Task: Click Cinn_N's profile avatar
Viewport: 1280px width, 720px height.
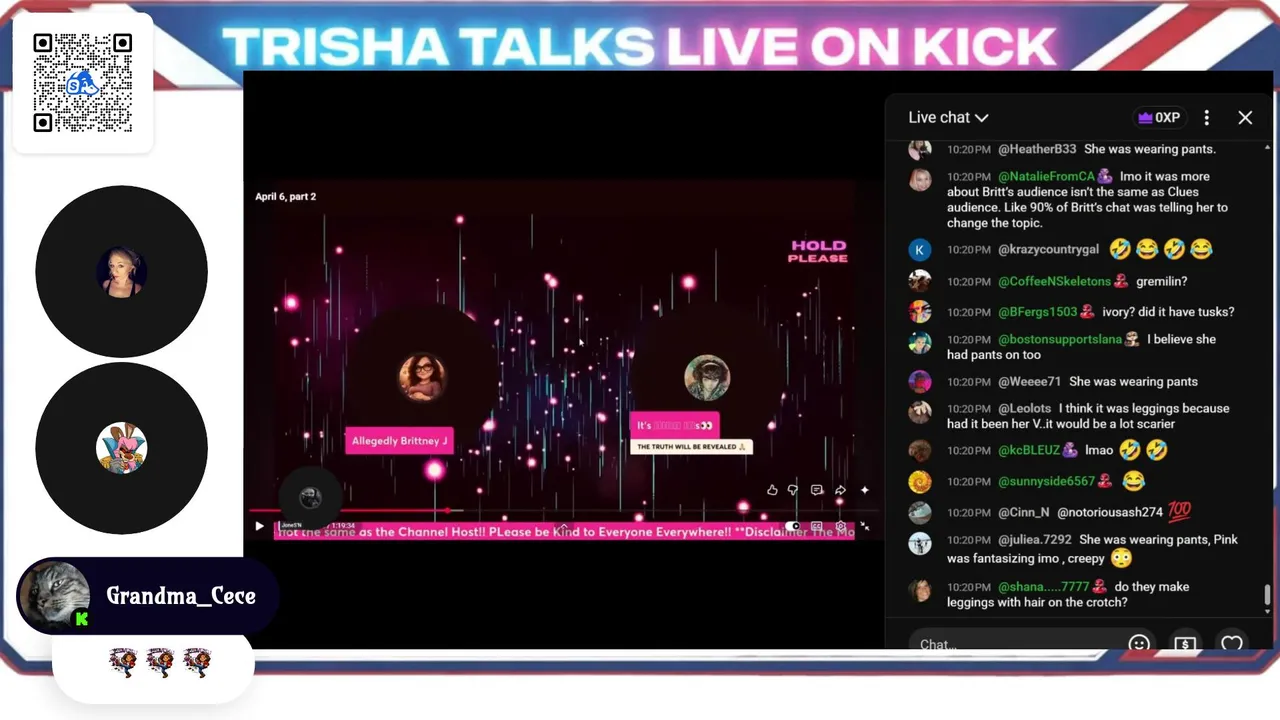Action: pyautogui.click(x=920, y=512)
